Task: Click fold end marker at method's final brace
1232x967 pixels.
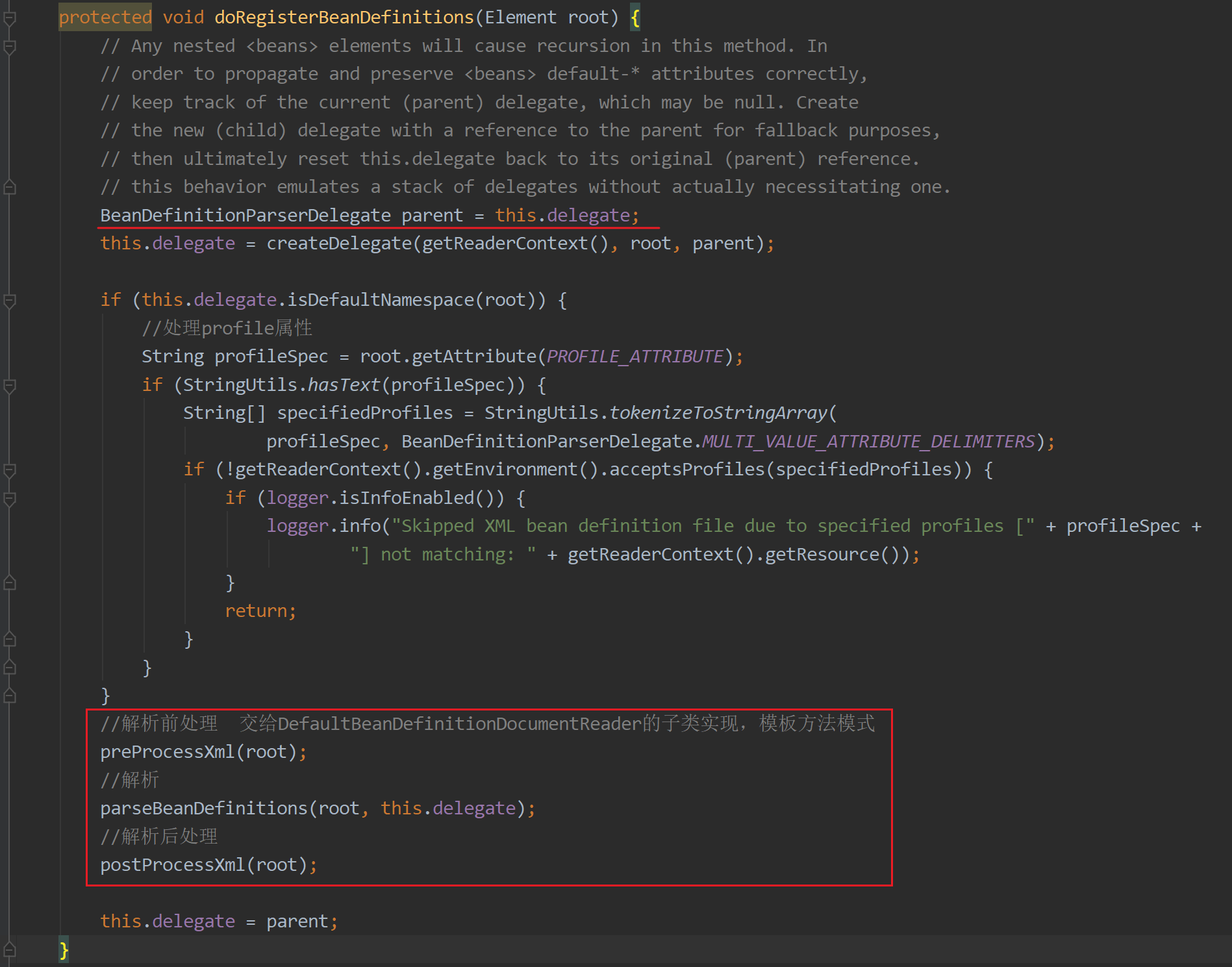Action: 10,950
